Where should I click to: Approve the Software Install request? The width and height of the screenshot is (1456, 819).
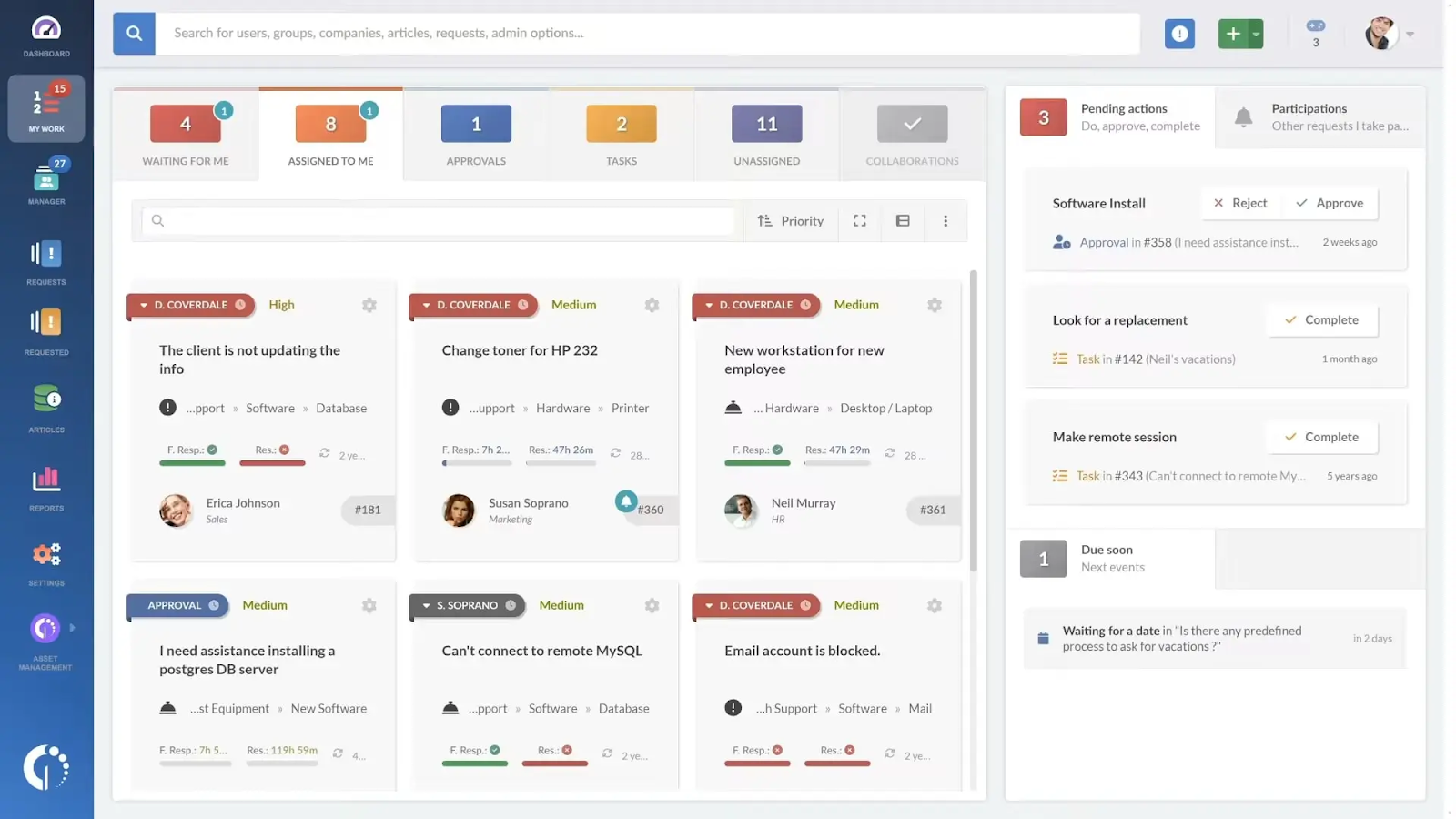(x=1330, y=203)
